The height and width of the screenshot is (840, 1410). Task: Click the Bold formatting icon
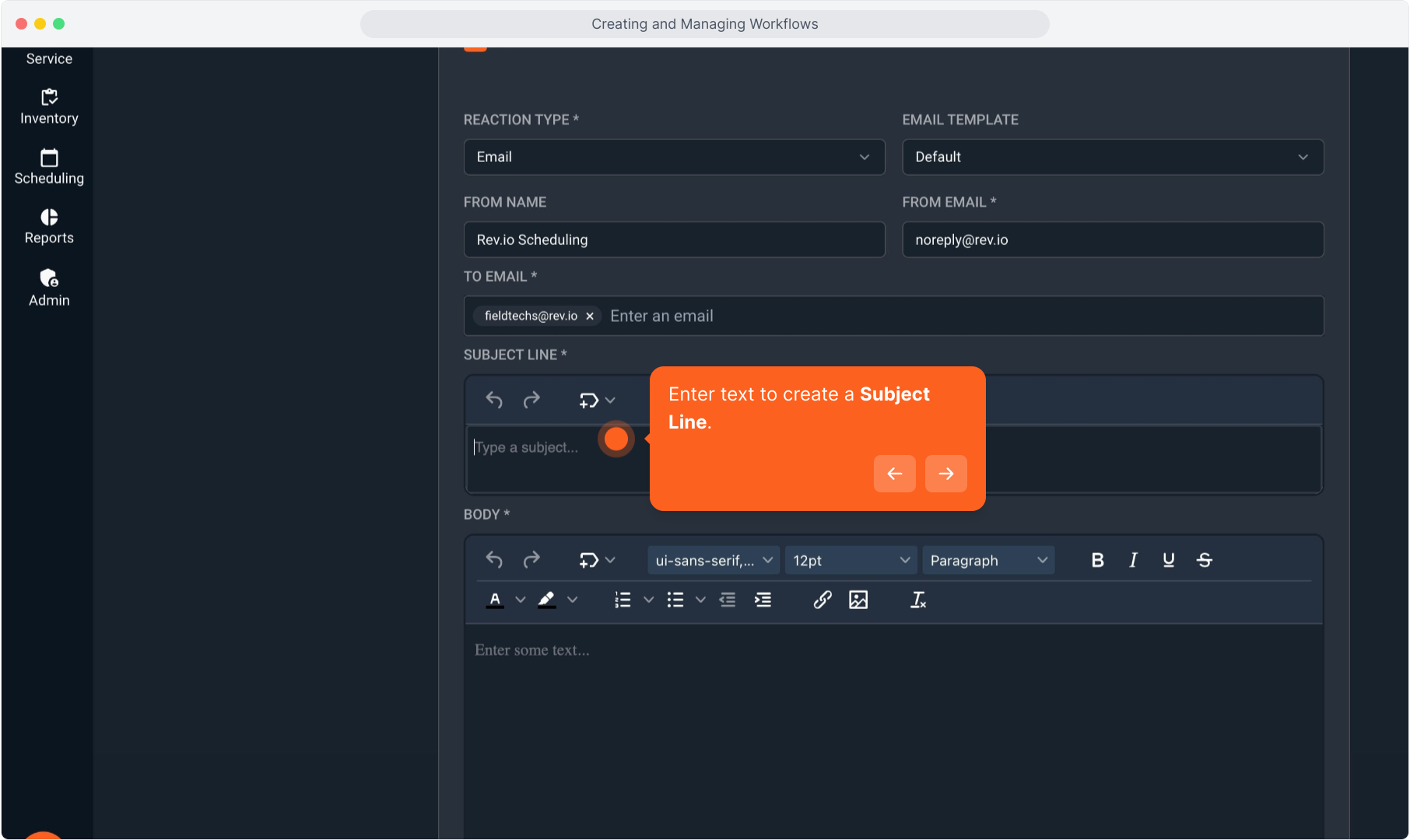coord(1097,560)
